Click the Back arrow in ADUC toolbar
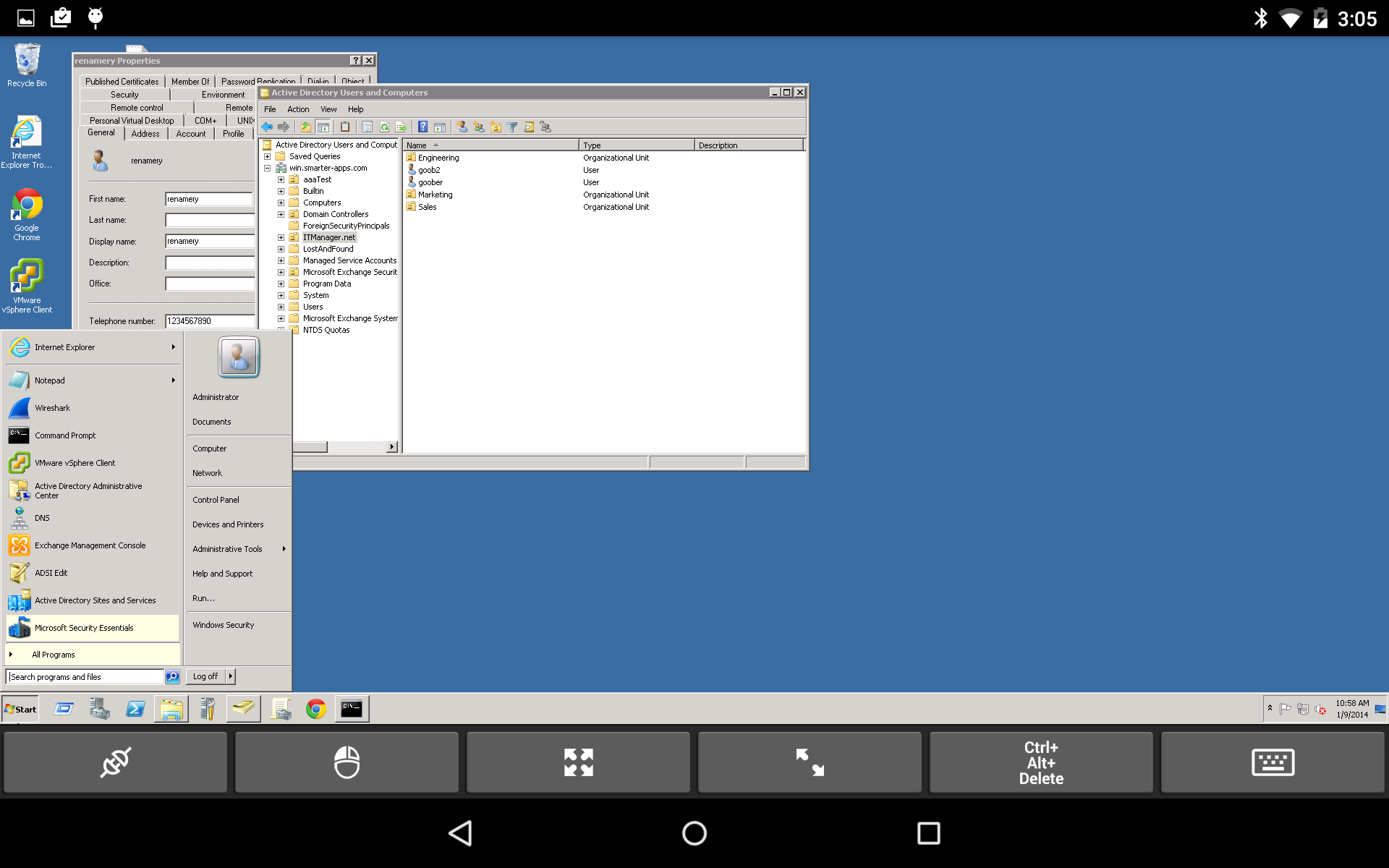Viewport: 1389px width, 868px height. [267, 127]
